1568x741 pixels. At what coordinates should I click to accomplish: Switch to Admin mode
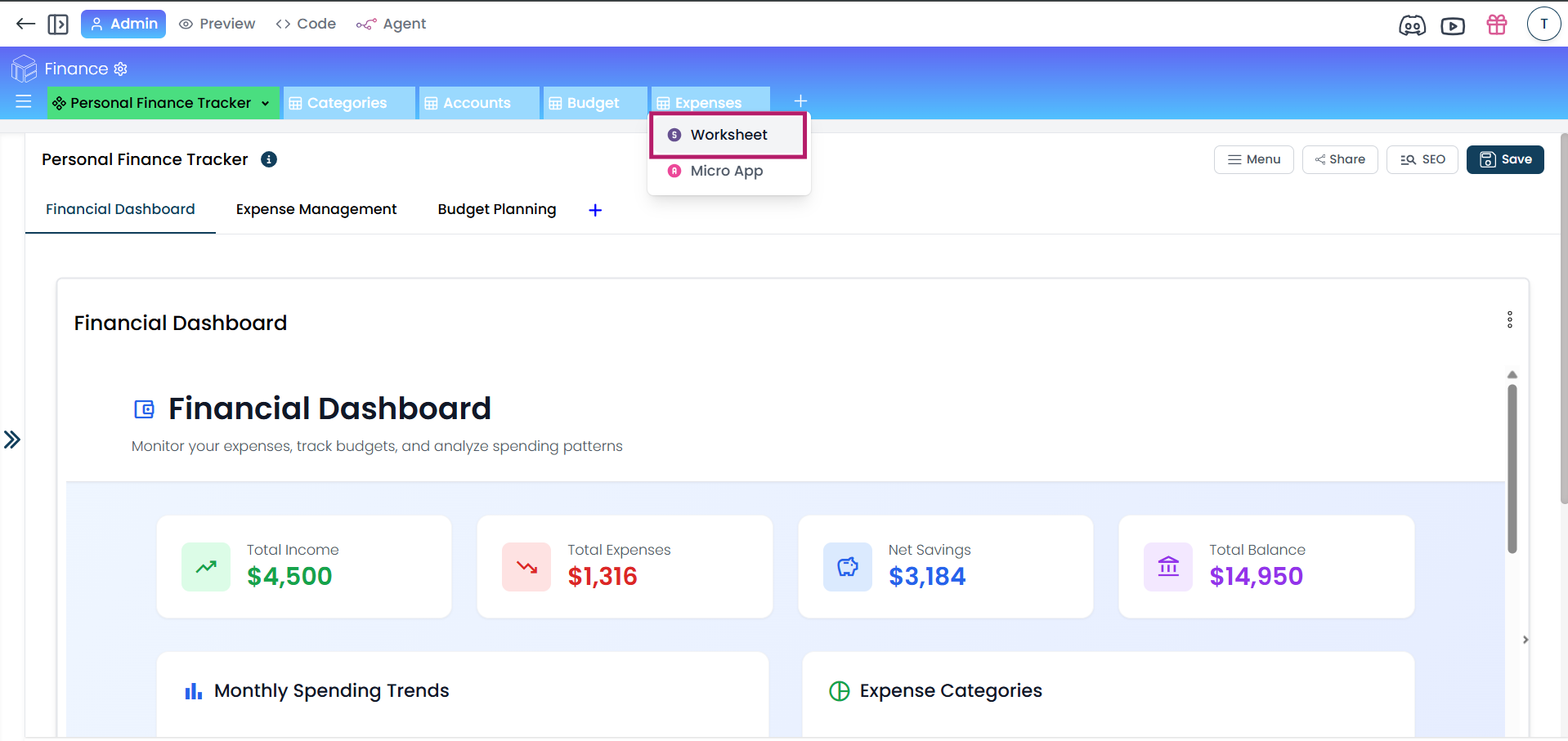[123, 24]
